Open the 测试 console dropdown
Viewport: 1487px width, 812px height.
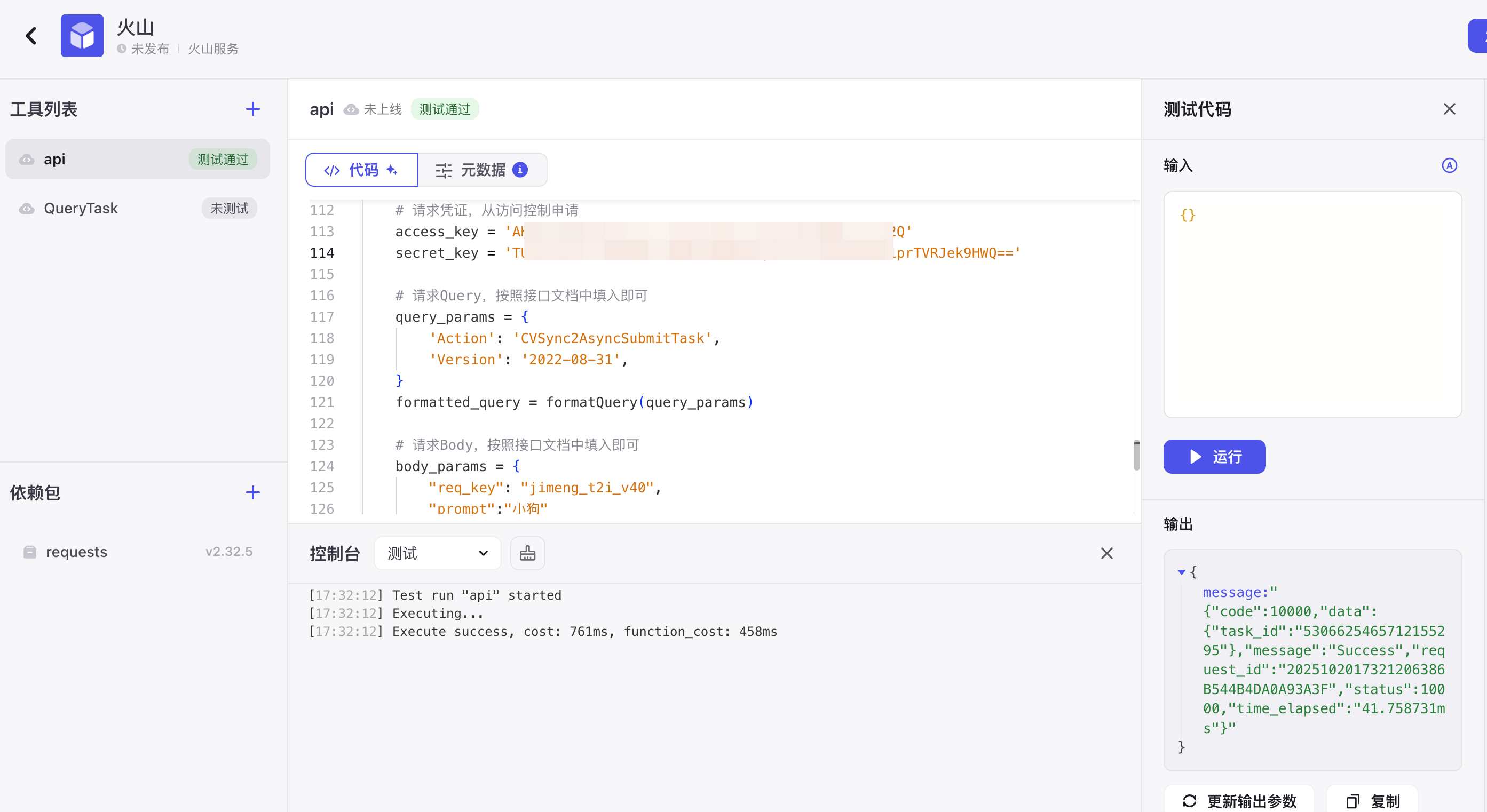click(x=437, y=553)
